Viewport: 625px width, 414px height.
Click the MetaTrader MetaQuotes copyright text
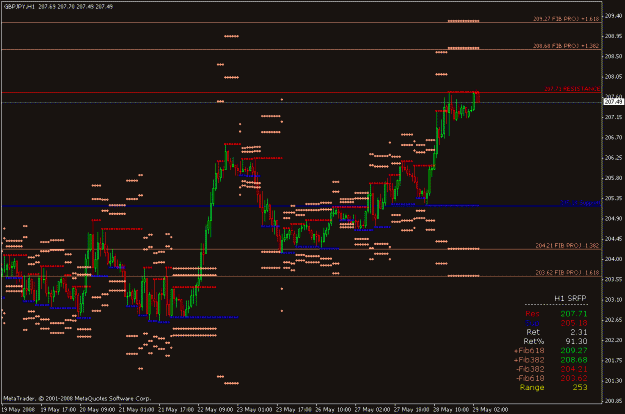point(77,398)
